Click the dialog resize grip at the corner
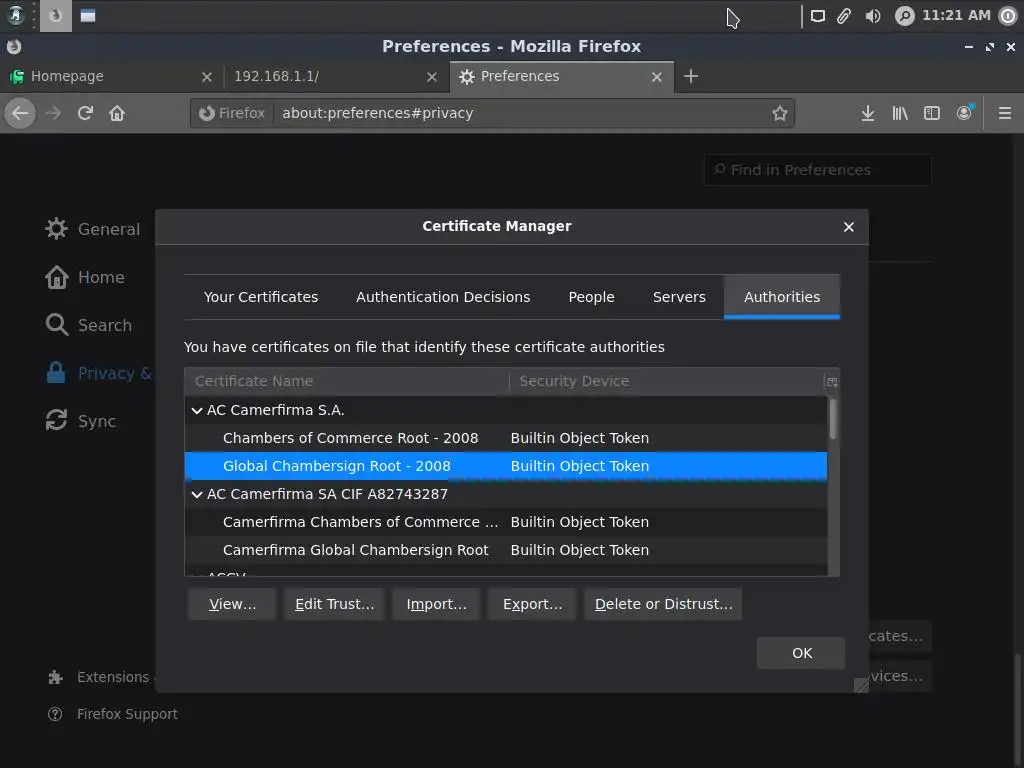This screenshot has height=768, width=1024. [x=861, y=685]
